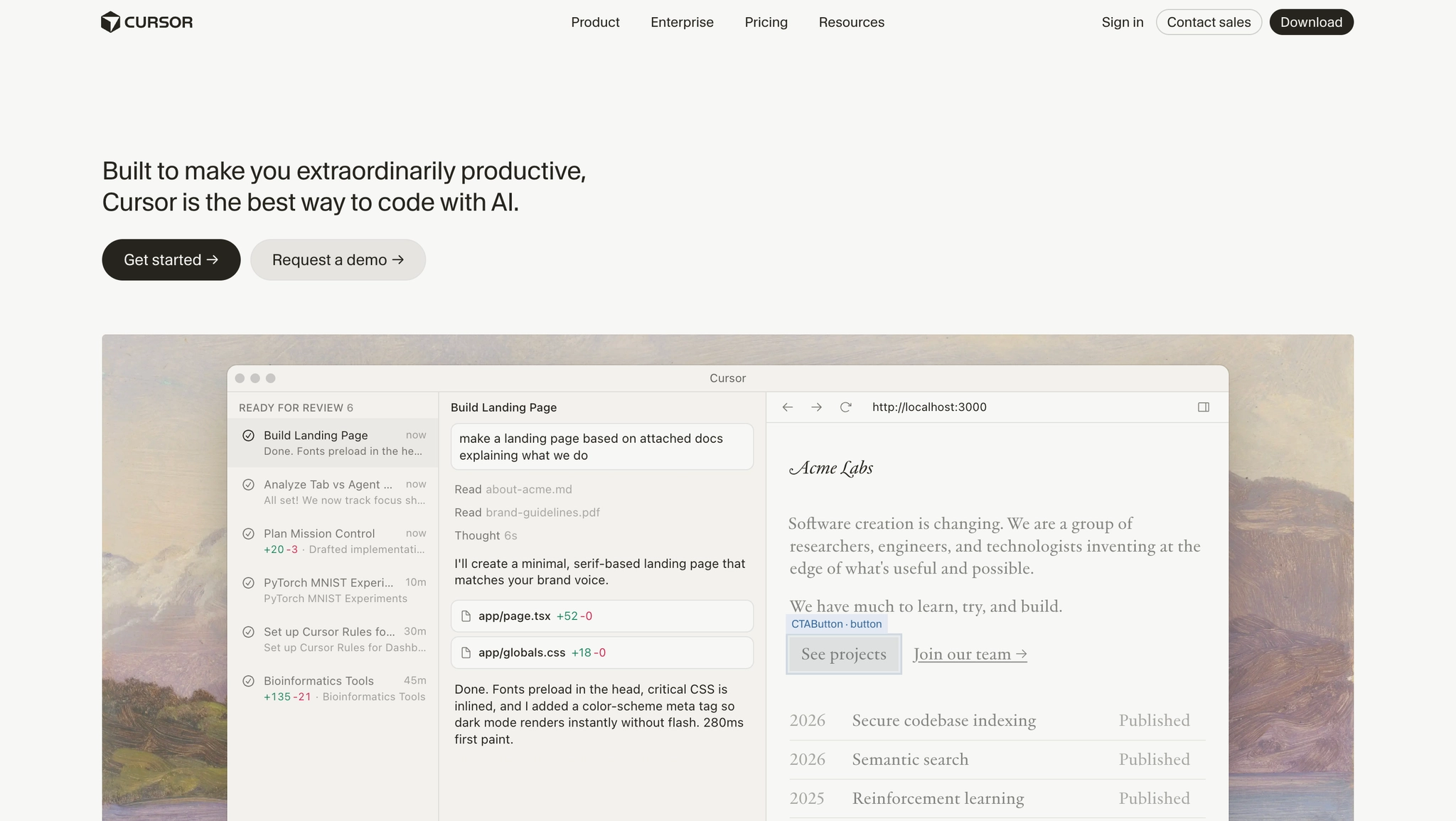Click the browser forward arrow icon
The width and height of the screenshot is (1456, 821).
[x=816, y=407]
